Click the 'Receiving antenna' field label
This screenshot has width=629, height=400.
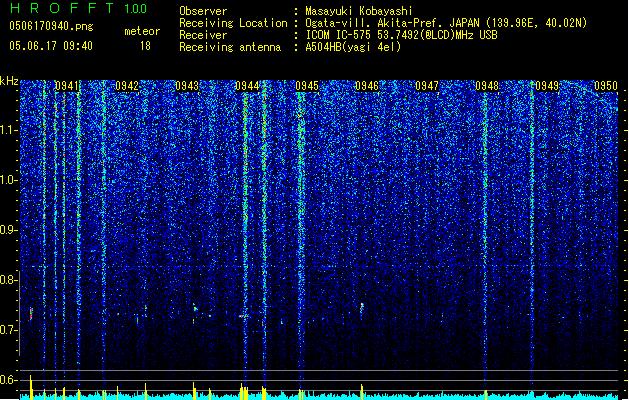[x=230, y=47]
